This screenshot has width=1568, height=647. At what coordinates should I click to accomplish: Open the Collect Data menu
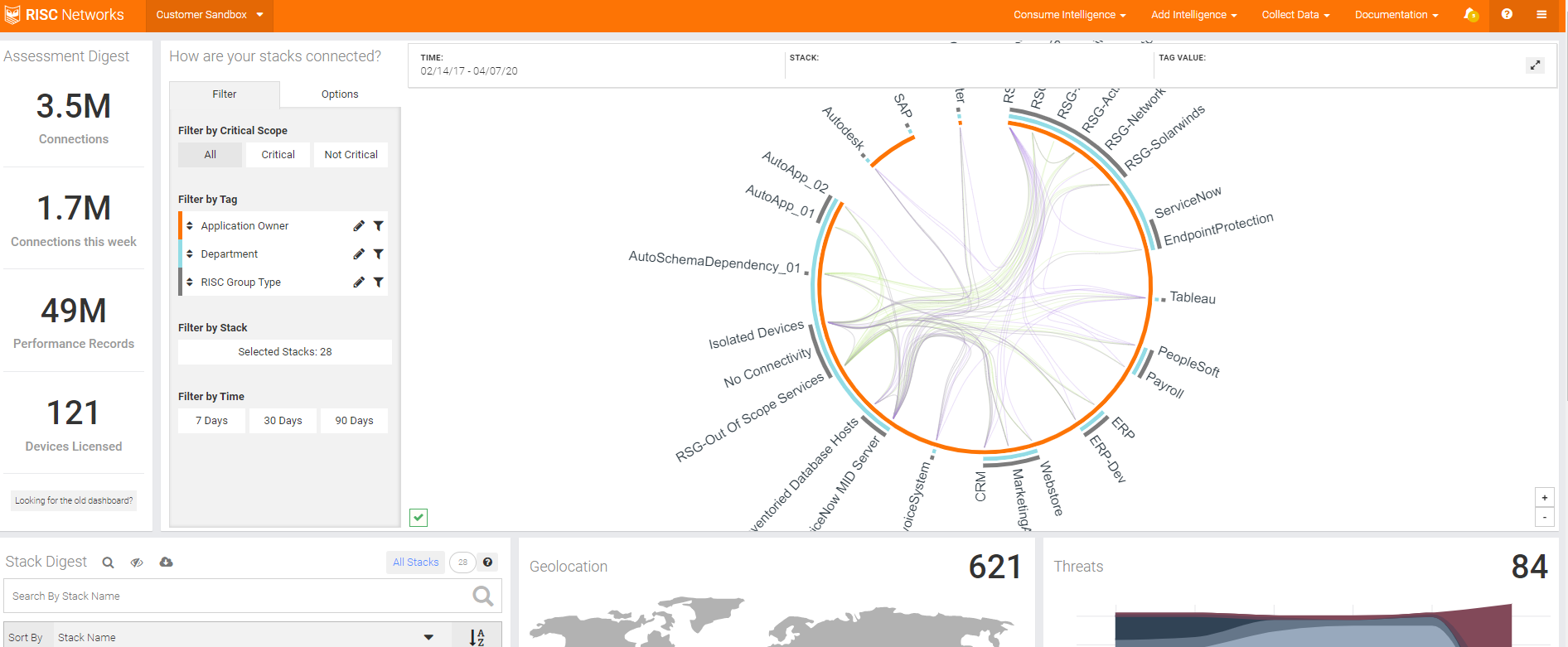[1295, 15]
